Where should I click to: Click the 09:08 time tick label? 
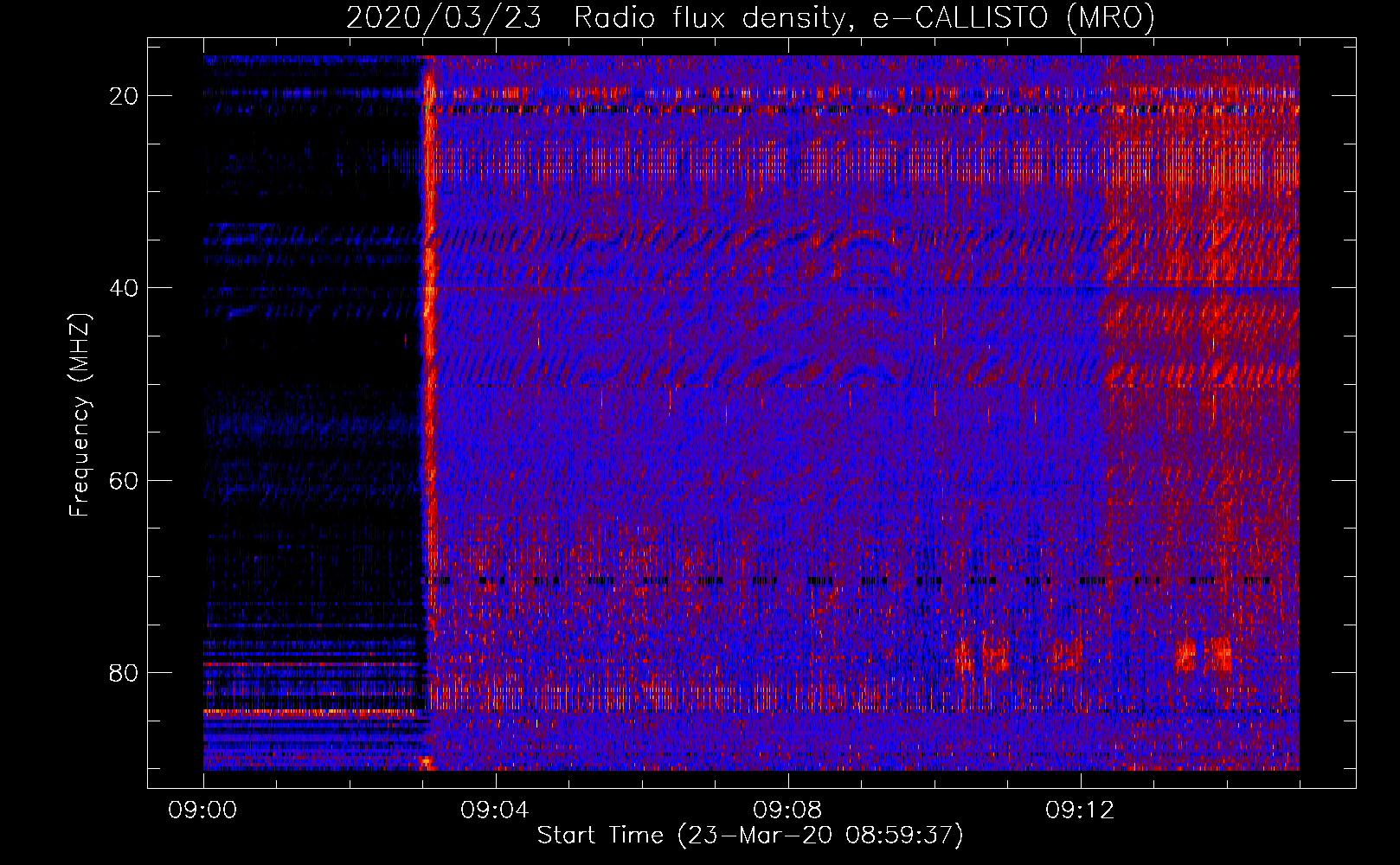pyautogui.click(x=787, y=811)
